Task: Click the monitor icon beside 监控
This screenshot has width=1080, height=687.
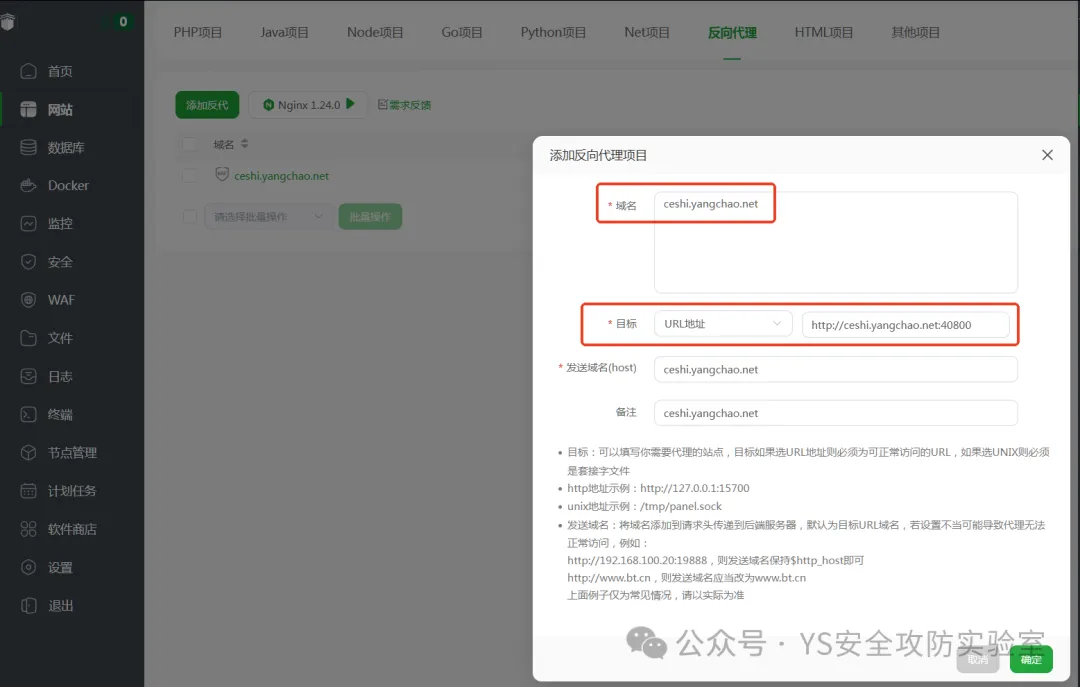Action: (x=28, y=223)
